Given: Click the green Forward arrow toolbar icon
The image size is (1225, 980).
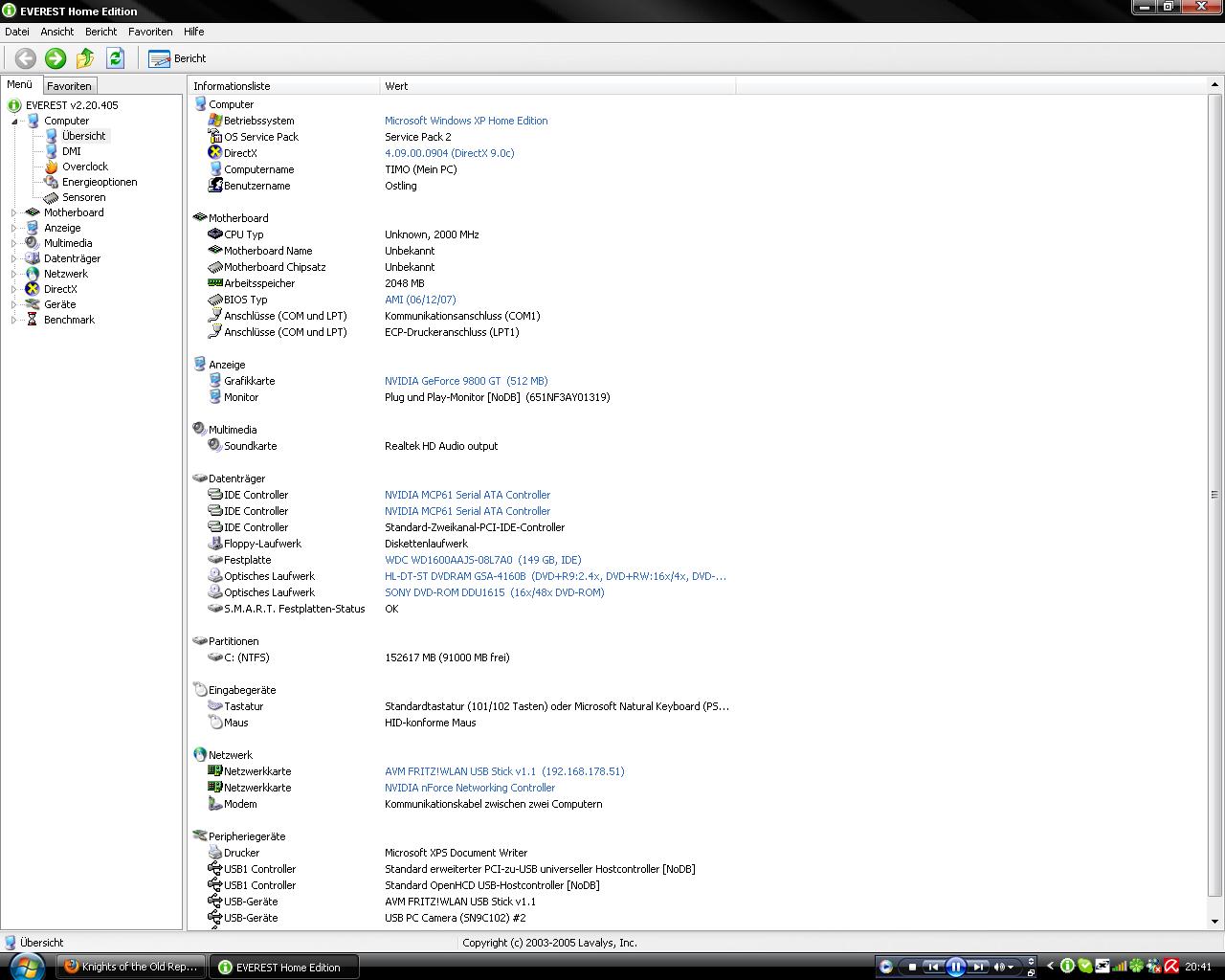Looking at the screenshot, I should coord(56,58).
